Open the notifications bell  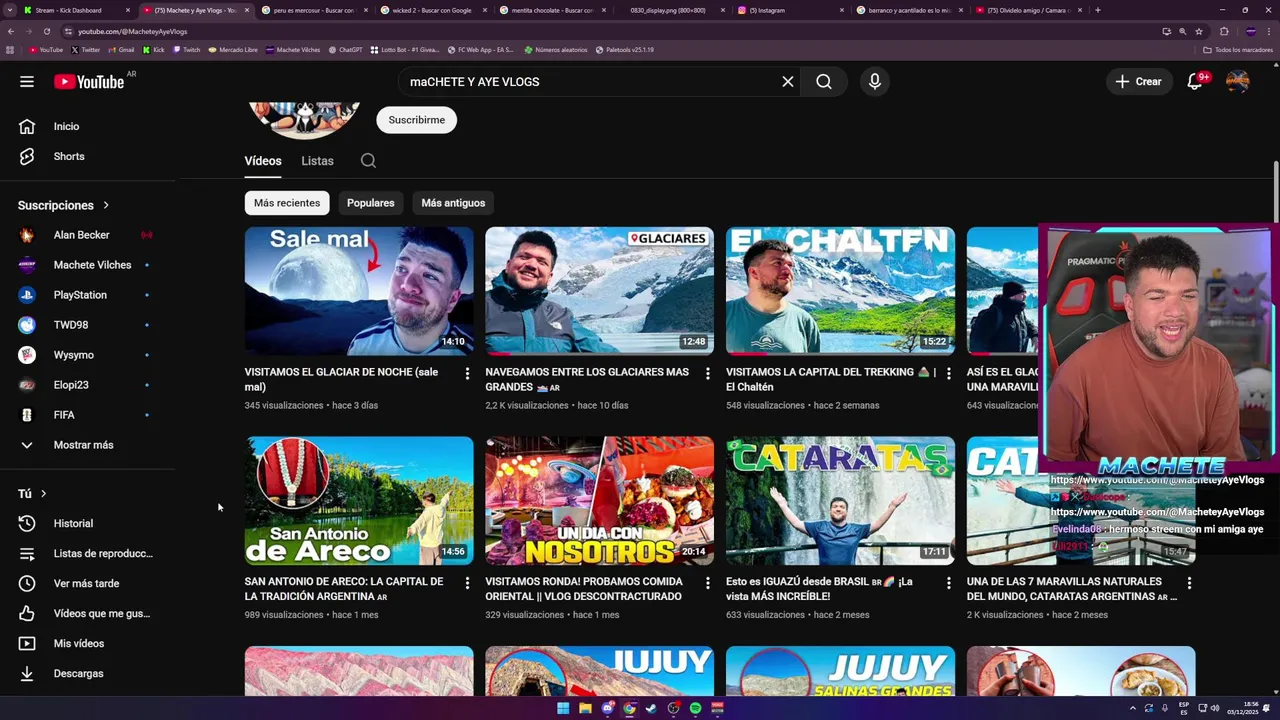click(1195, 82)
